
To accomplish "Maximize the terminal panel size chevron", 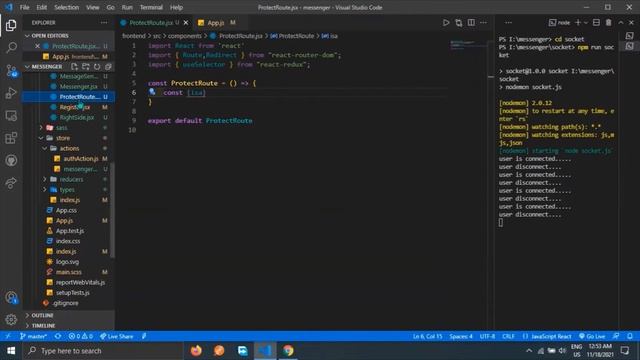I will point(621,22).
